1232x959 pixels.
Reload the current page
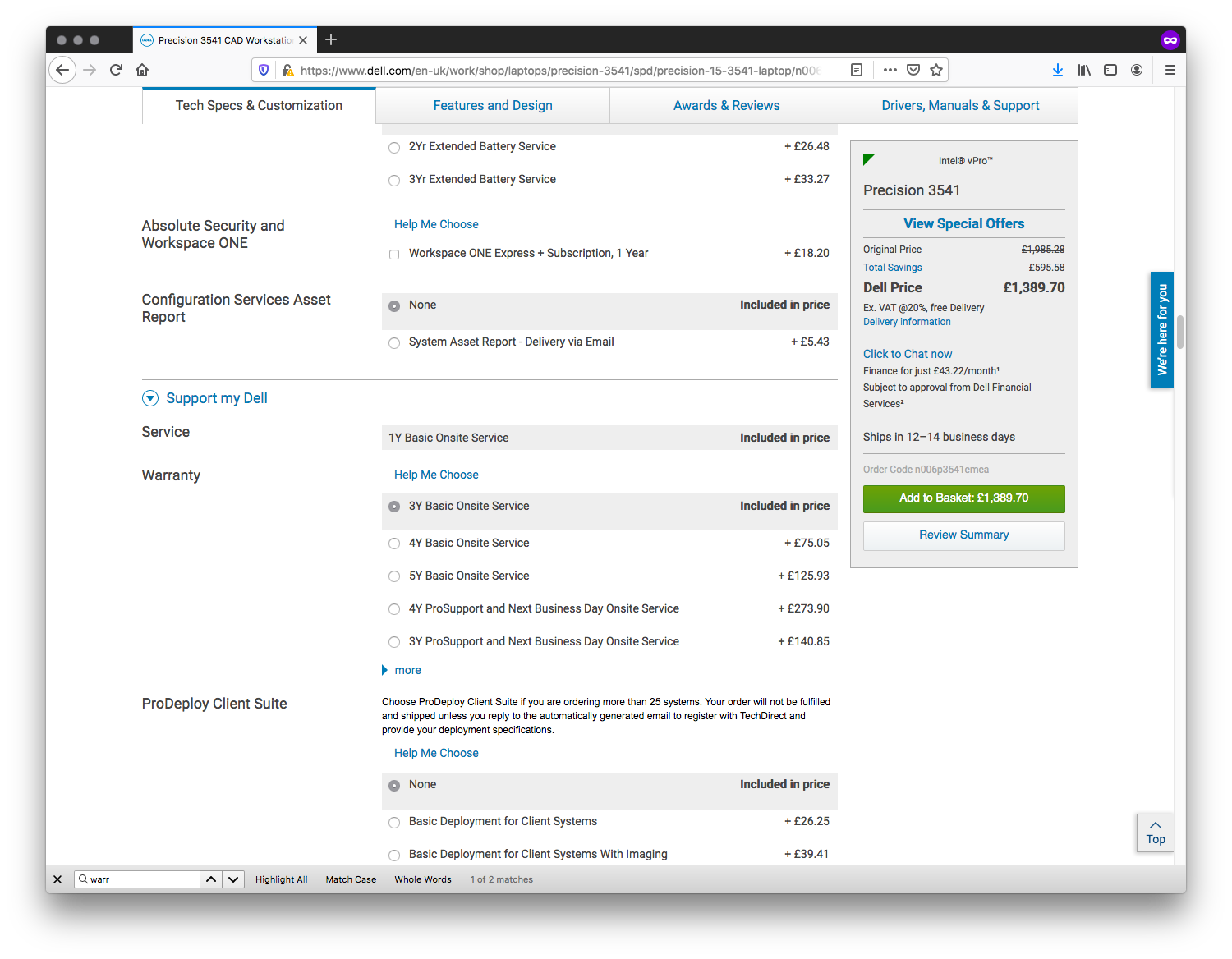(116, 70)
